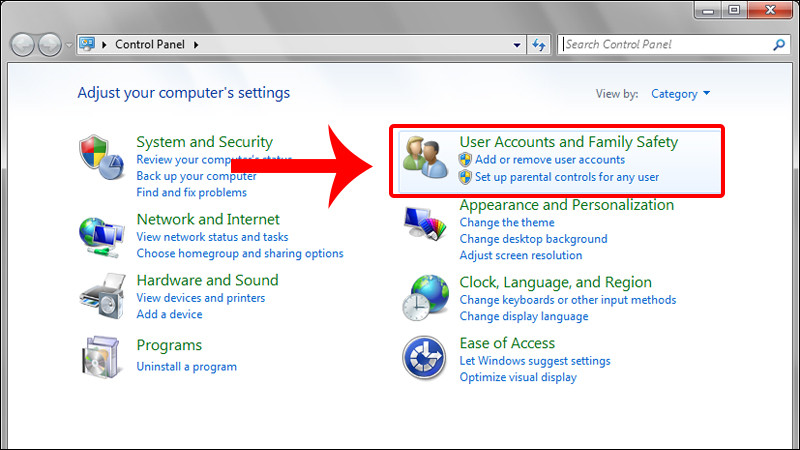
Task: Click Add or remove user accounts link
Action: click(549, 160)
